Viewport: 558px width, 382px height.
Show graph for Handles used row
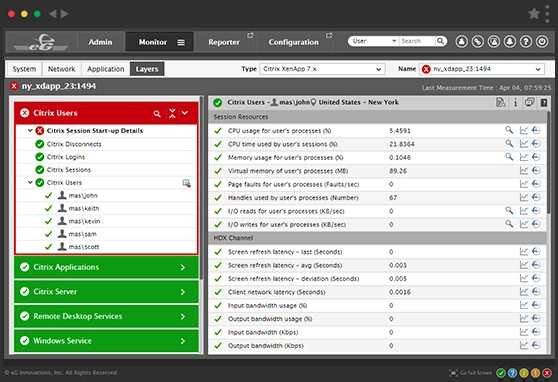[x=523, y=197]
